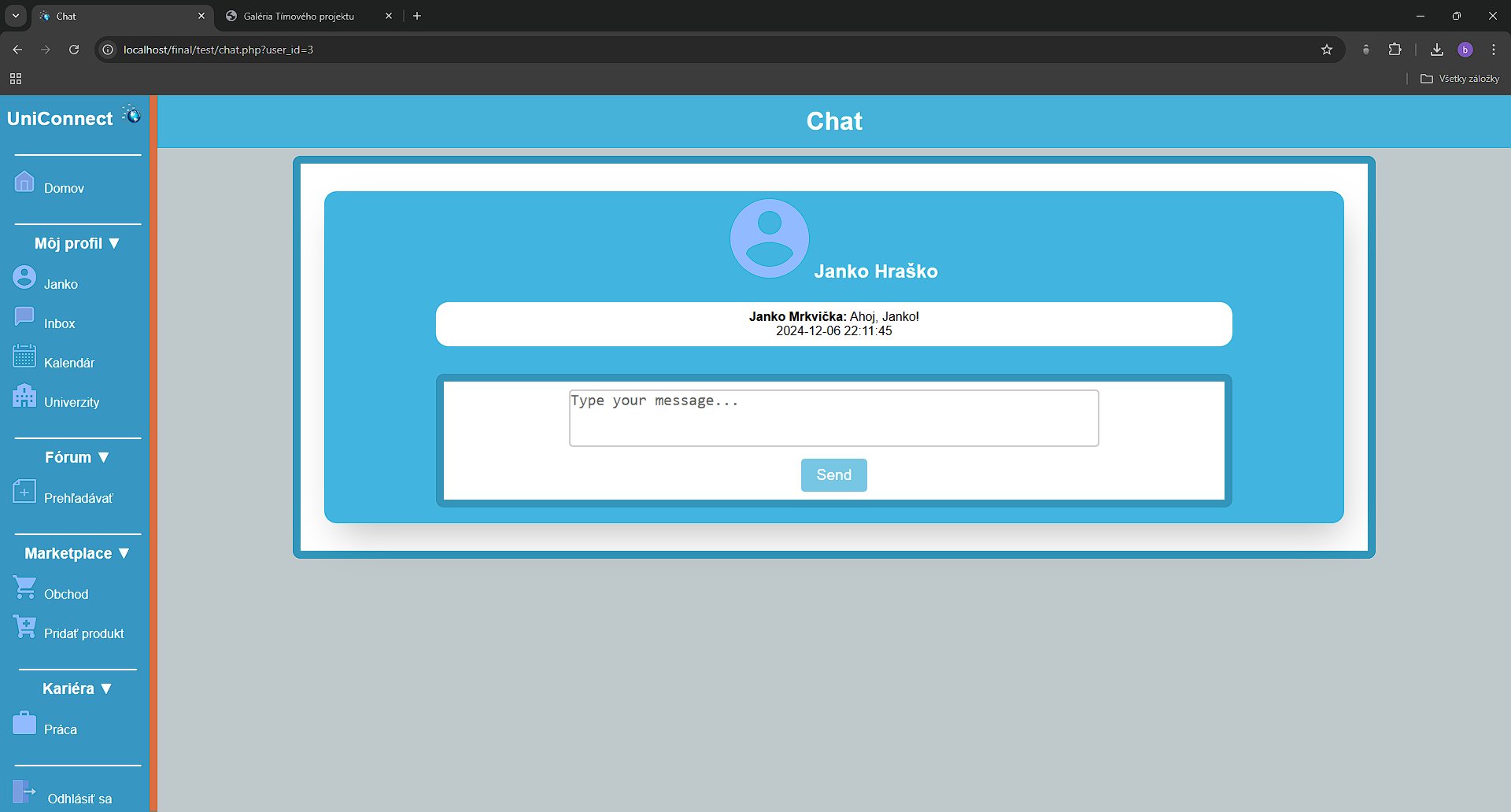1511x812 pixels.
Task: Click the Odhlásiť sa logout icon
Action: coord(24,792)
